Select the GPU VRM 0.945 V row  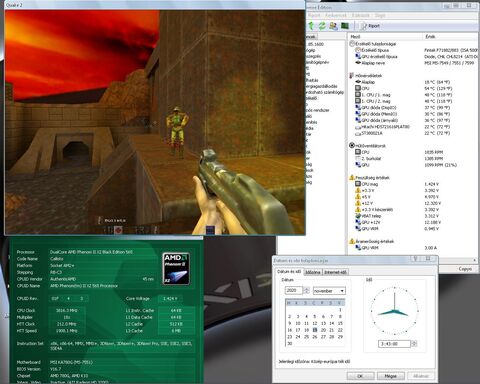[x=367, y=228]
